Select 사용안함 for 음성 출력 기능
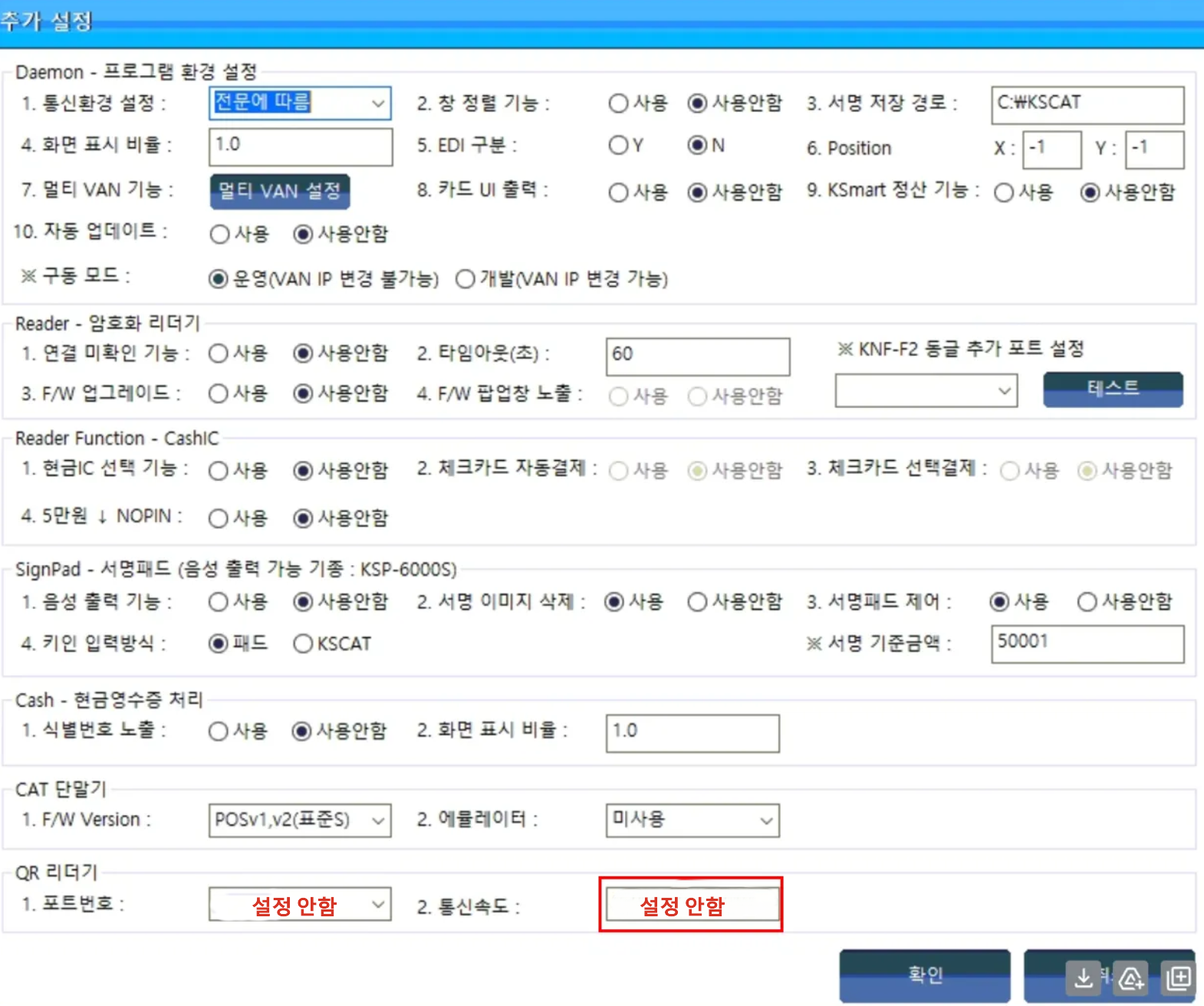The width and height of the screenshot is (1204, 1006). tap(340, 602)
